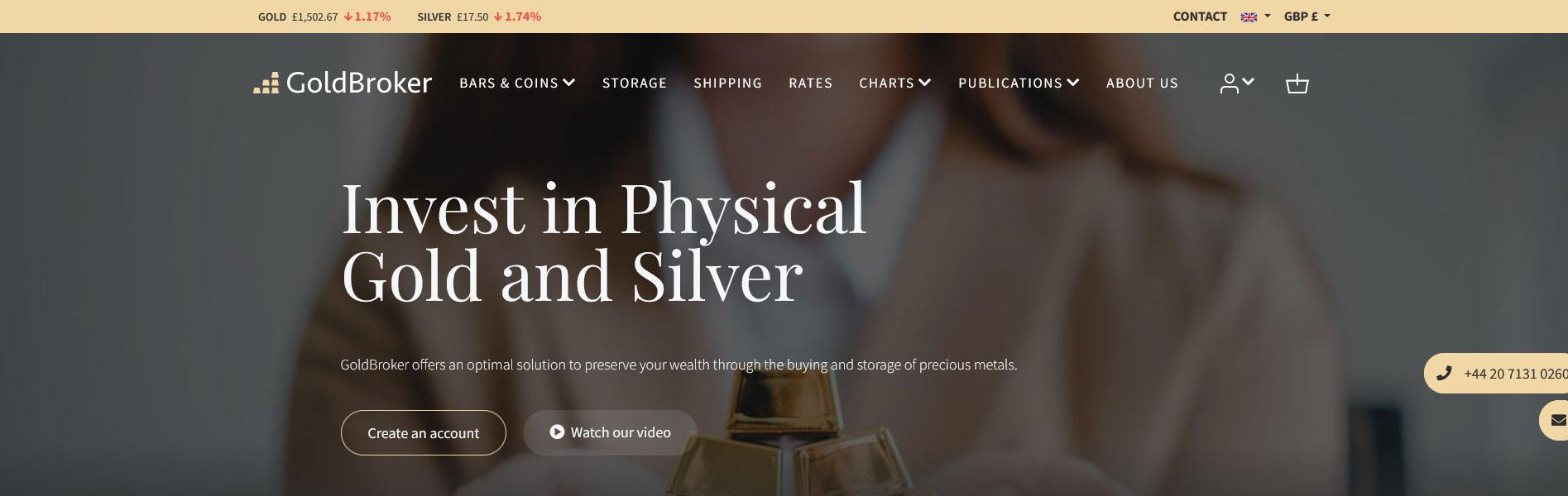Click the envelope email side icon
The width and height of the screenshot is (1568, 496).
(1558, 420)
